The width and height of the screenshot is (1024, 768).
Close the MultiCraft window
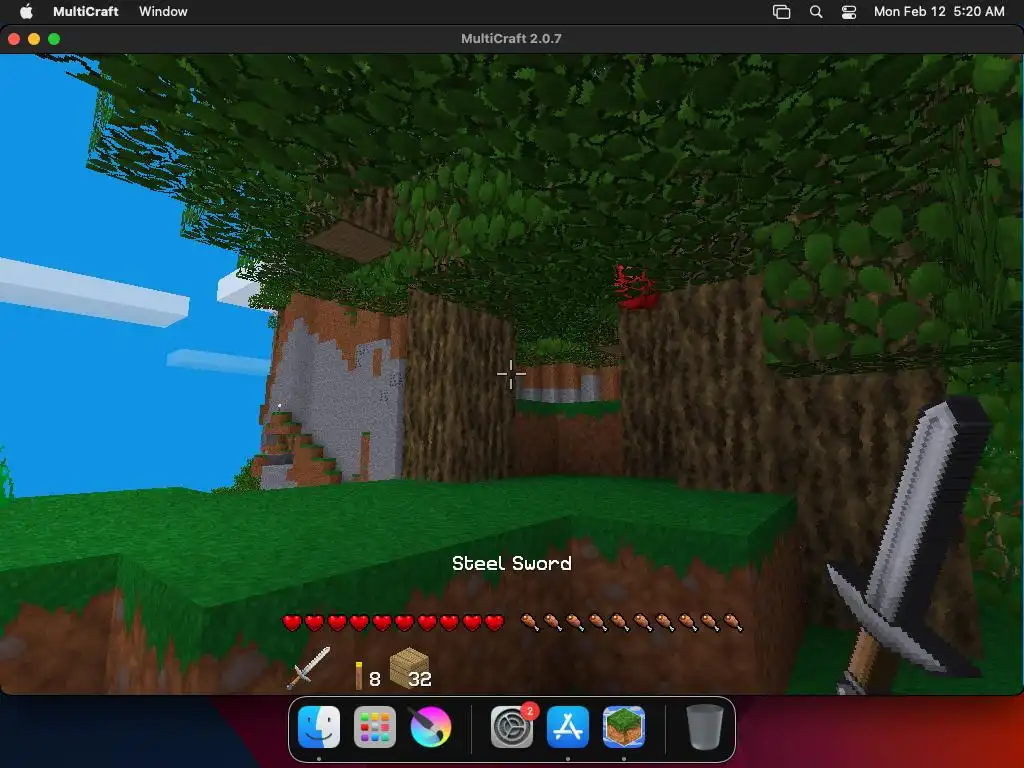14,39
